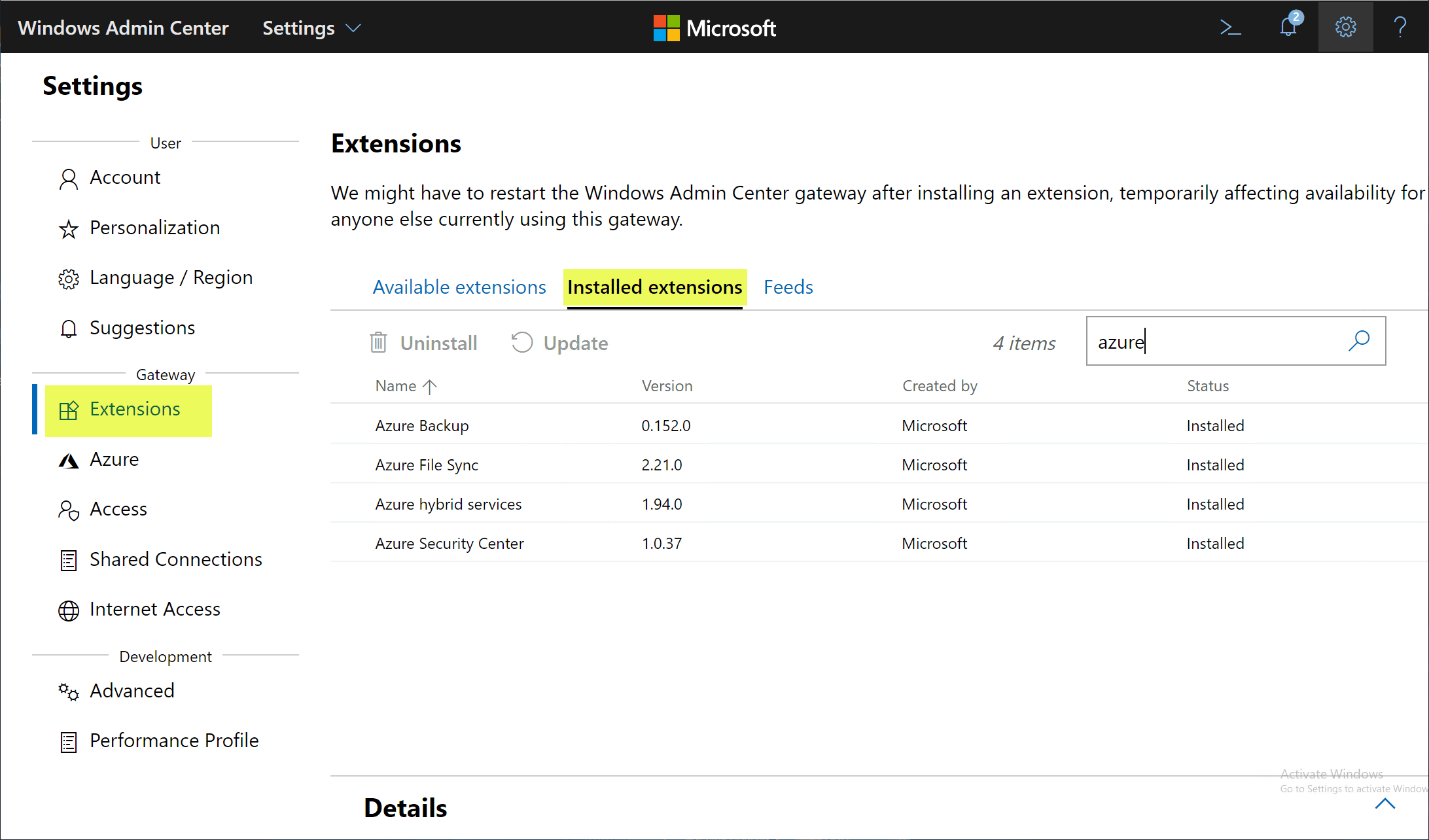Click the Azure icon in sidebar

[69, 460]
